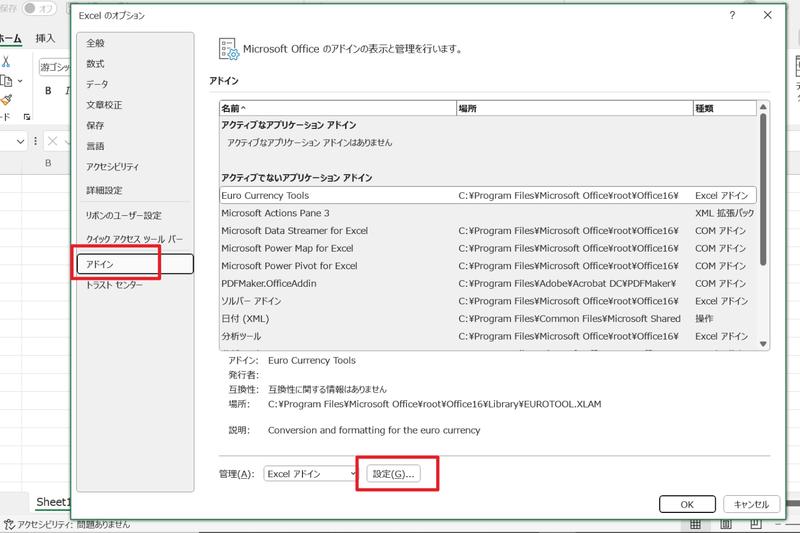Click the アクセシビリティ status bar entry
The image size is (800, 533).
[x=67, y=524]
